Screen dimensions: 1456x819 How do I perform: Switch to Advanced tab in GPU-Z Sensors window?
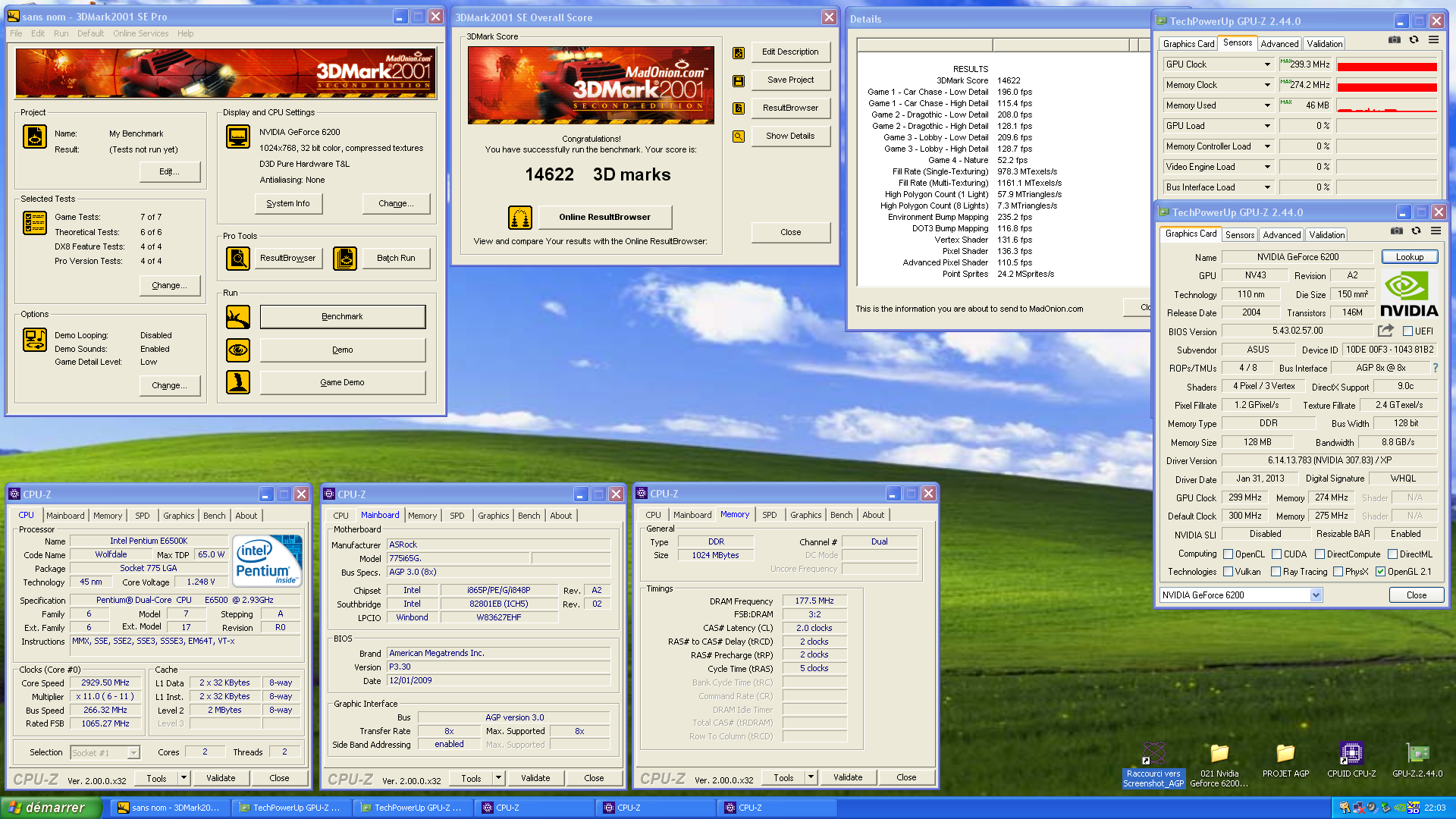click(1279, 44)
